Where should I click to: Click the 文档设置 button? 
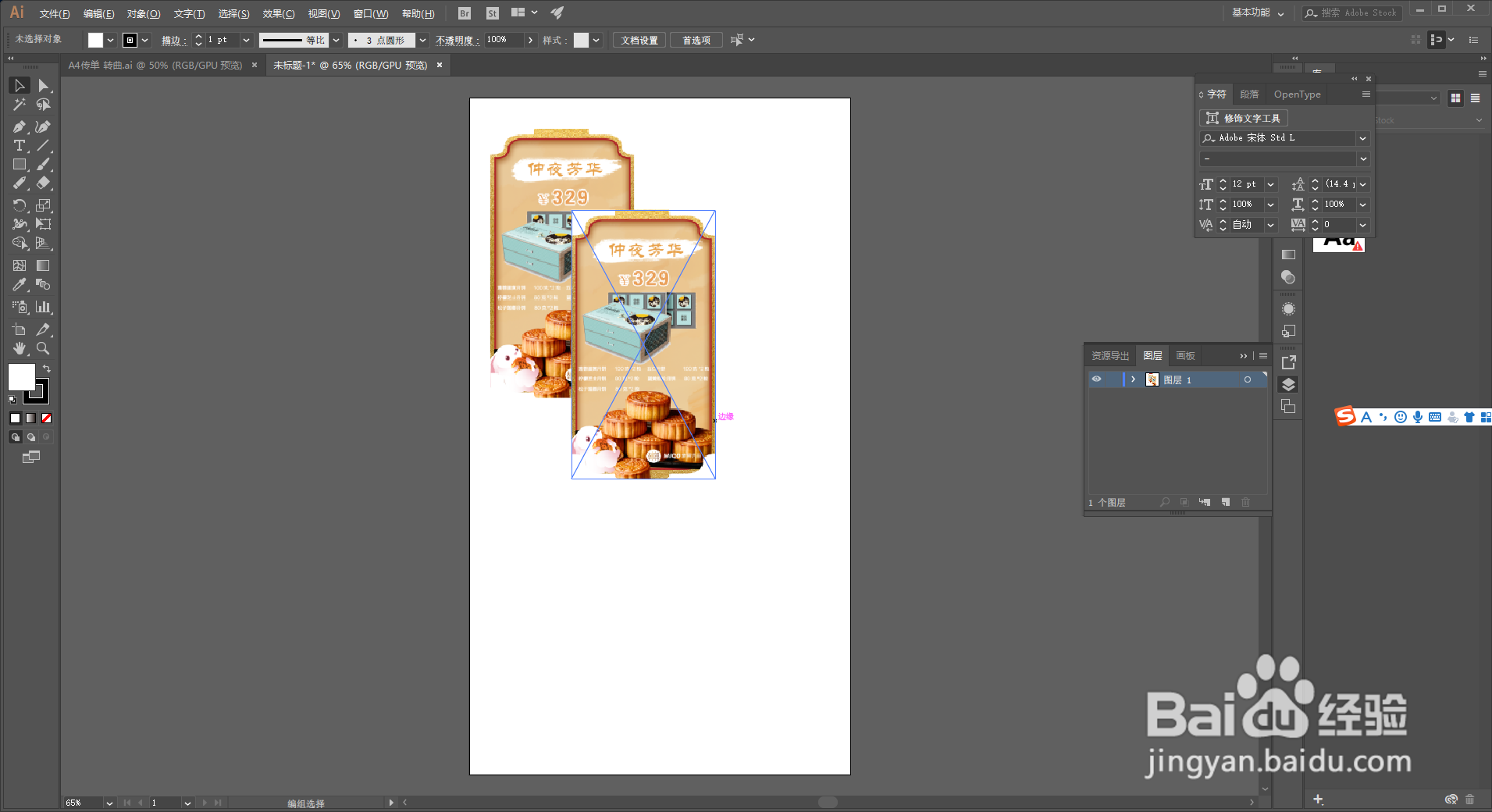[639, 41]
